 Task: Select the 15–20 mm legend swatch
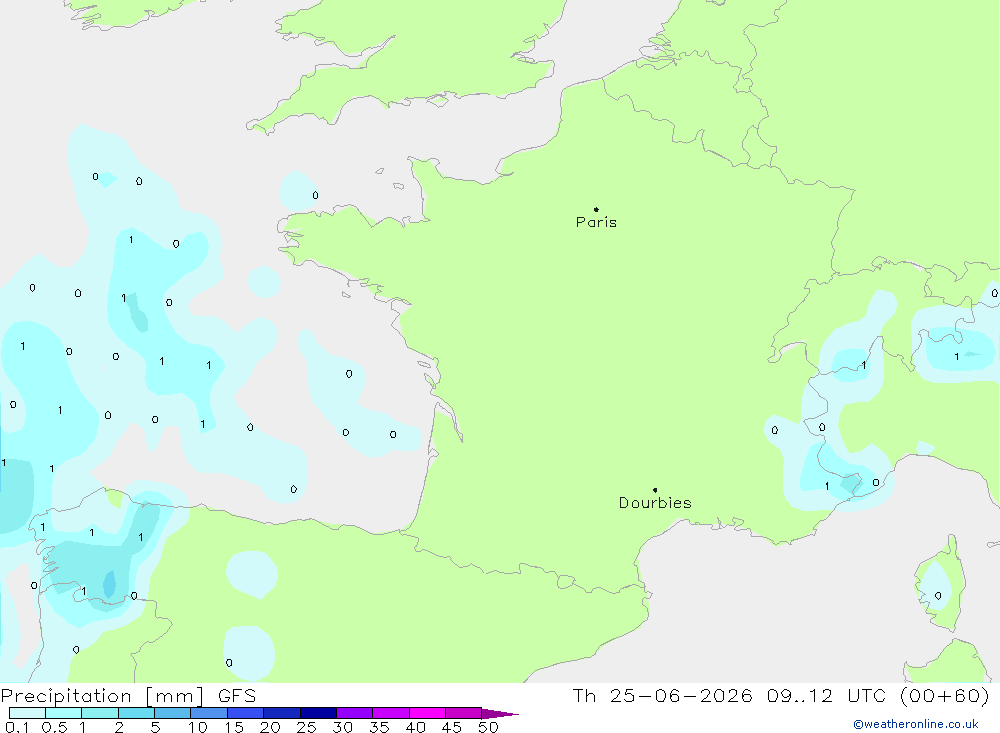tap(246, 713)
